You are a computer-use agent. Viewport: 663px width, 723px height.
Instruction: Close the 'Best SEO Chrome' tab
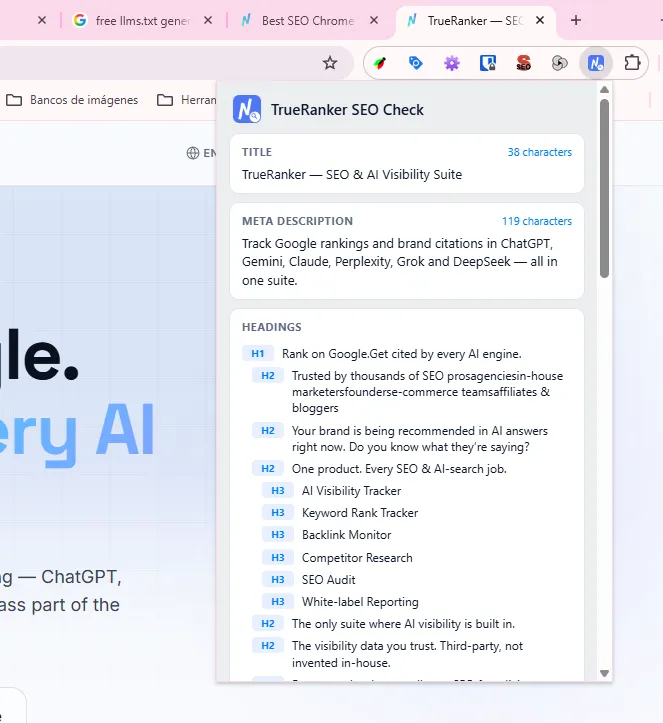click(374, 20)
